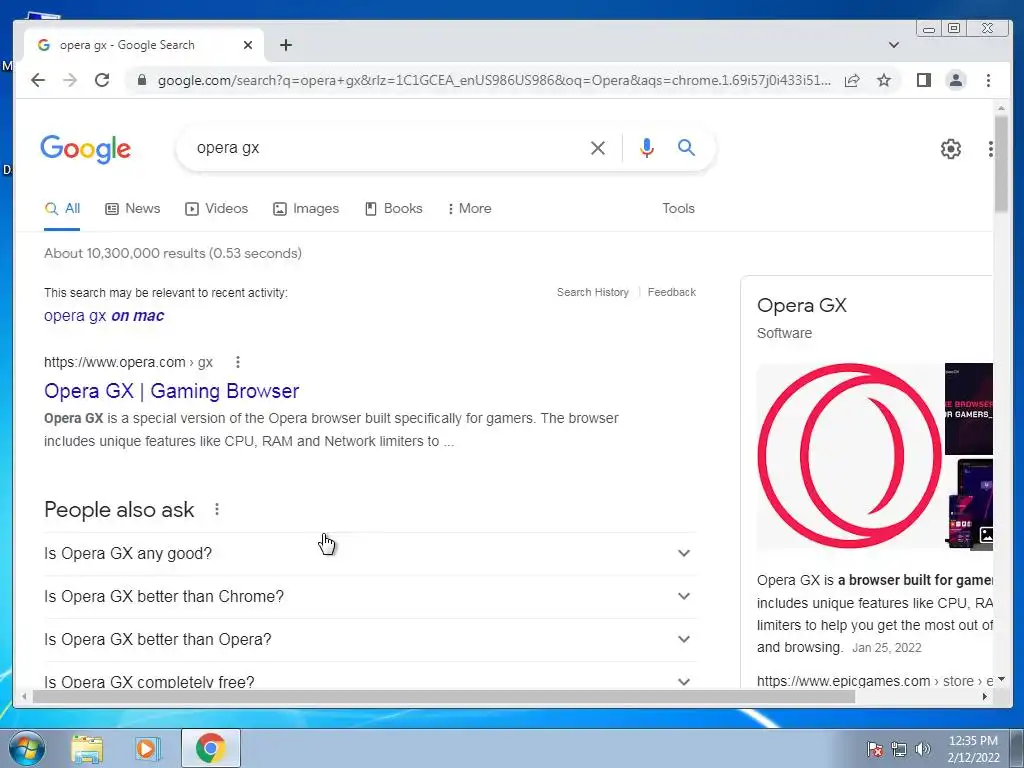Screen dimensions: 1024x768
Task: Click the address bar URL
Action: [494, 80]
